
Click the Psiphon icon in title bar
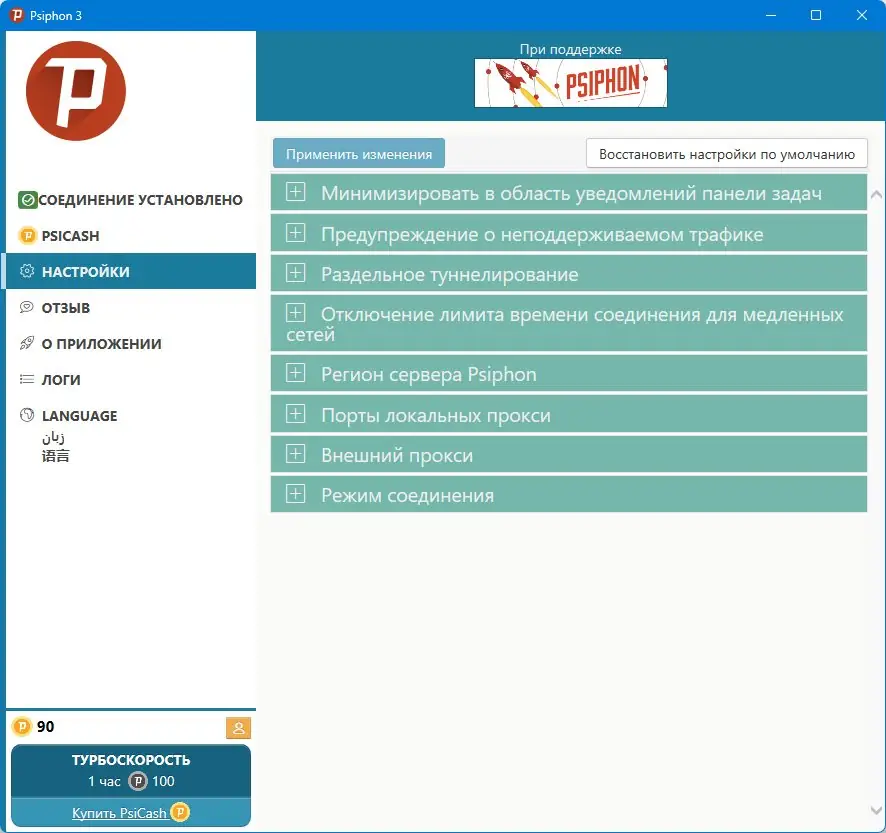tap(17, 15)
